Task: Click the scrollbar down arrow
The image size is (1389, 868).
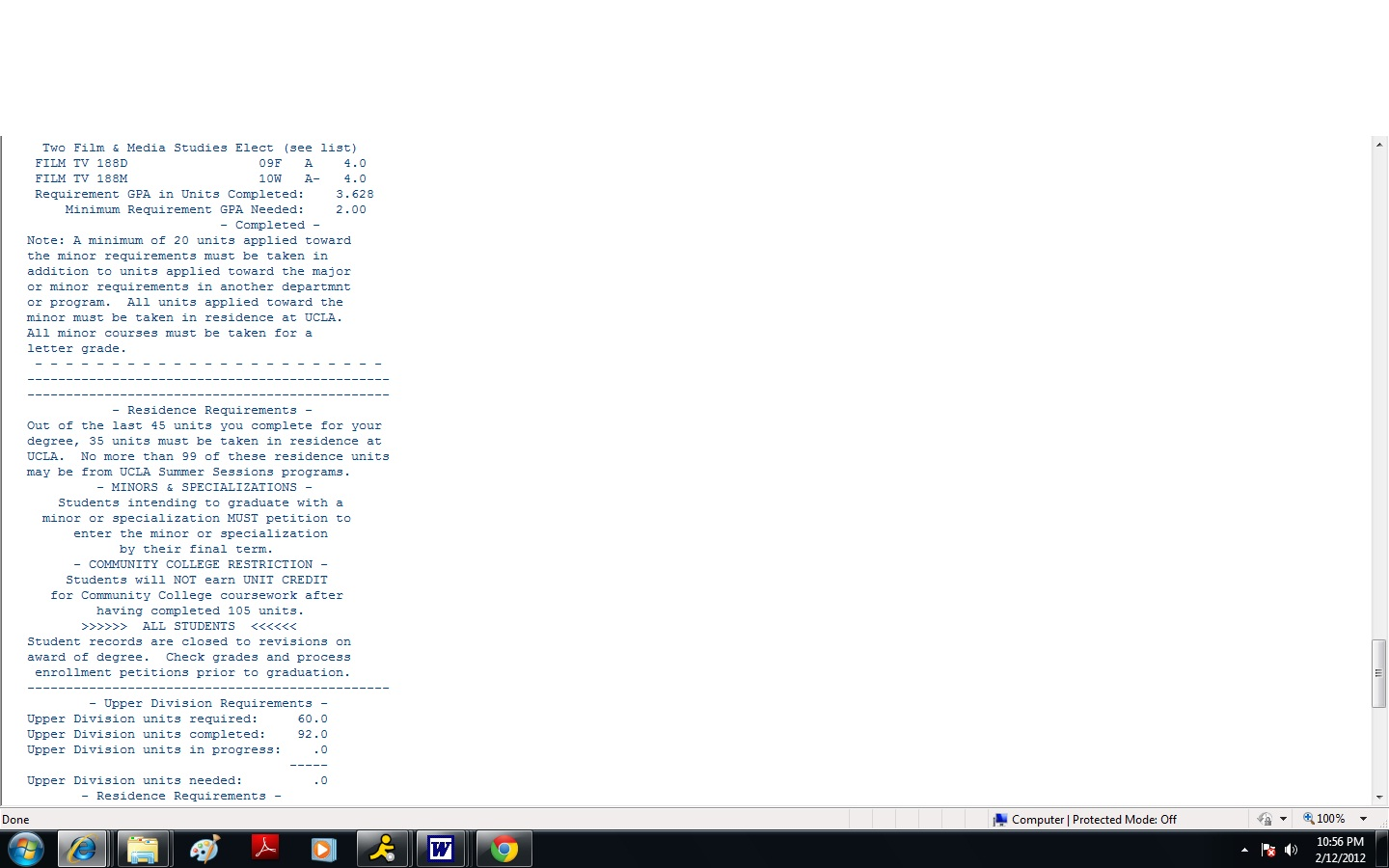Action: [x=1379, y=798]
